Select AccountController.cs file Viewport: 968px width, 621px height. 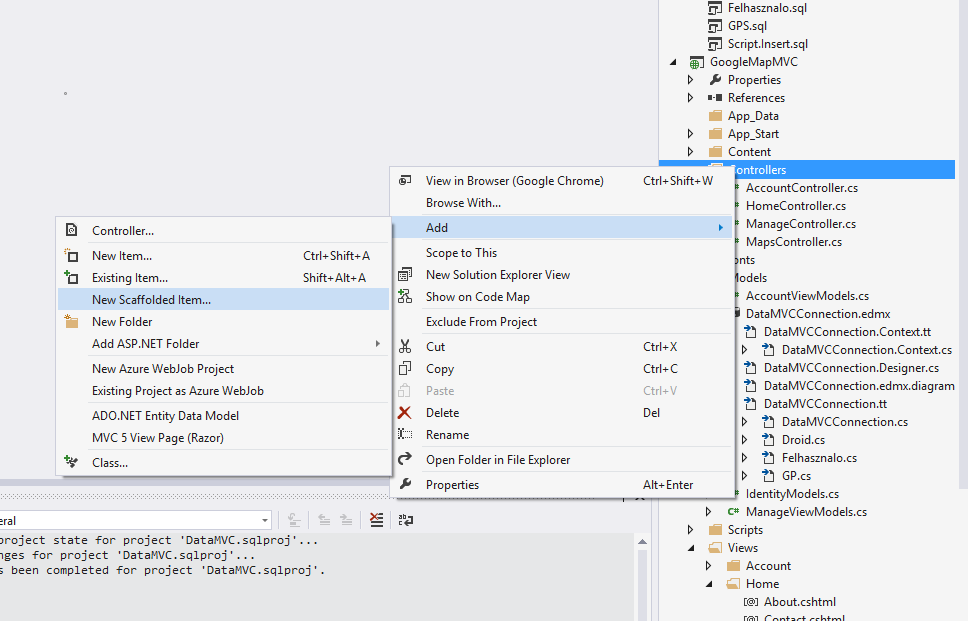801,188
